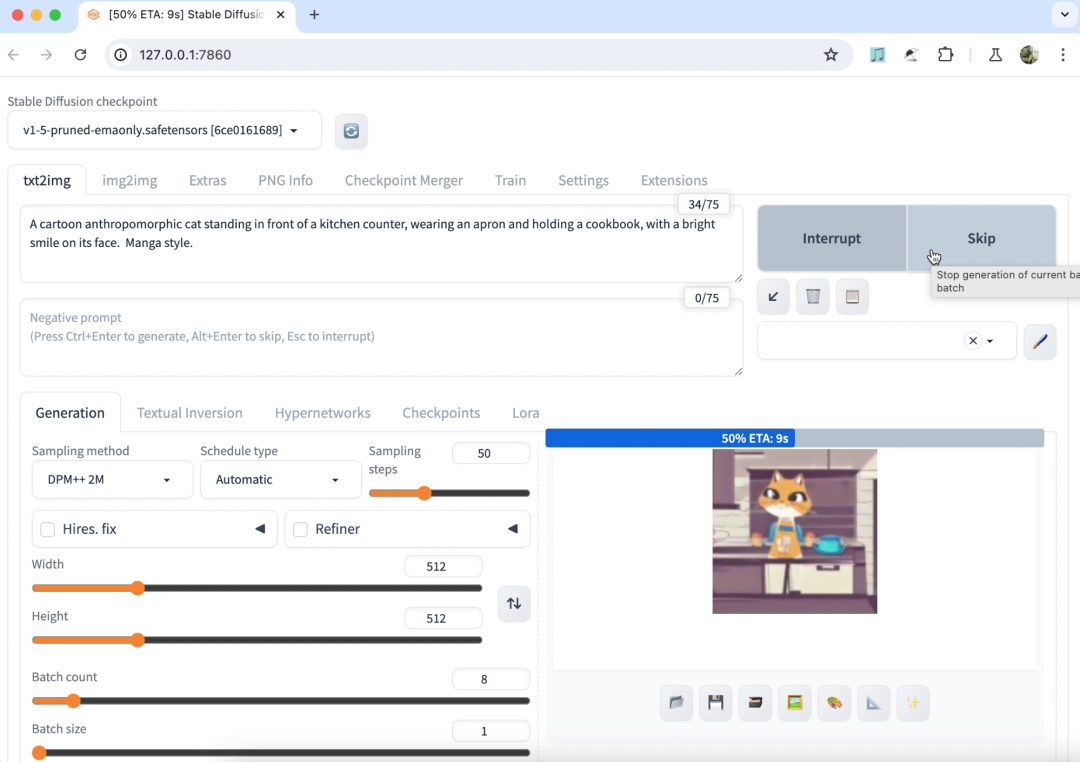Expand the Refiner options triangle

(513, 529)
